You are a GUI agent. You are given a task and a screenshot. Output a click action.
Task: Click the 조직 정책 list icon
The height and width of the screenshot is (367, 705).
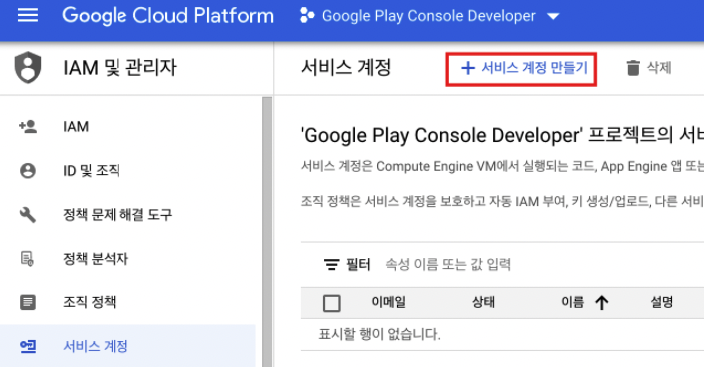point(28,302)
